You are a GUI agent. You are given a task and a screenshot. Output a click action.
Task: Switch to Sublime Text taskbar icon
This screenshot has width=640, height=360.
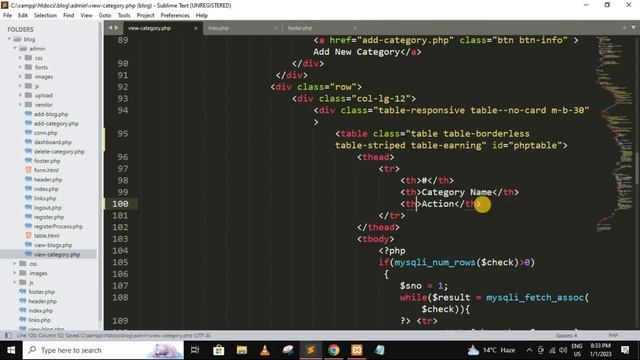click(x=311, y=350)
